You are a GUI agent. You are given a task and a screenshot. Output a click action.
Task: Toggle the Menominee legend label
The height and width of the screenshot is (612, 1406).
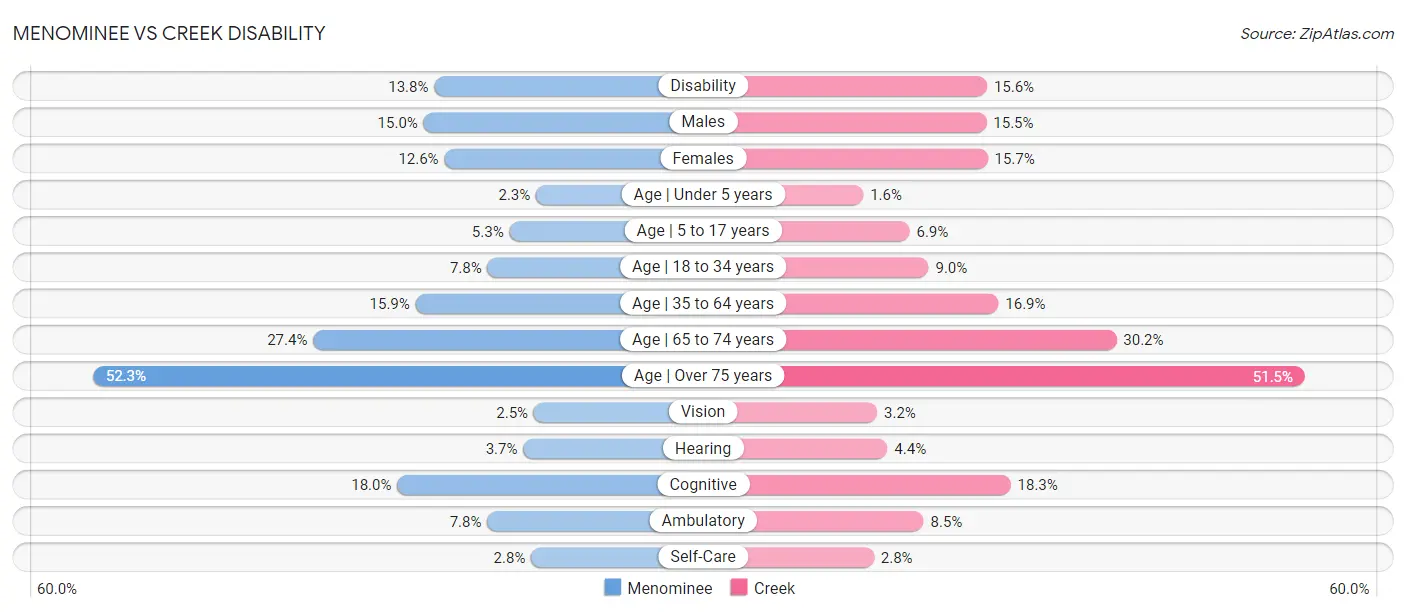(x=669, y=588)
